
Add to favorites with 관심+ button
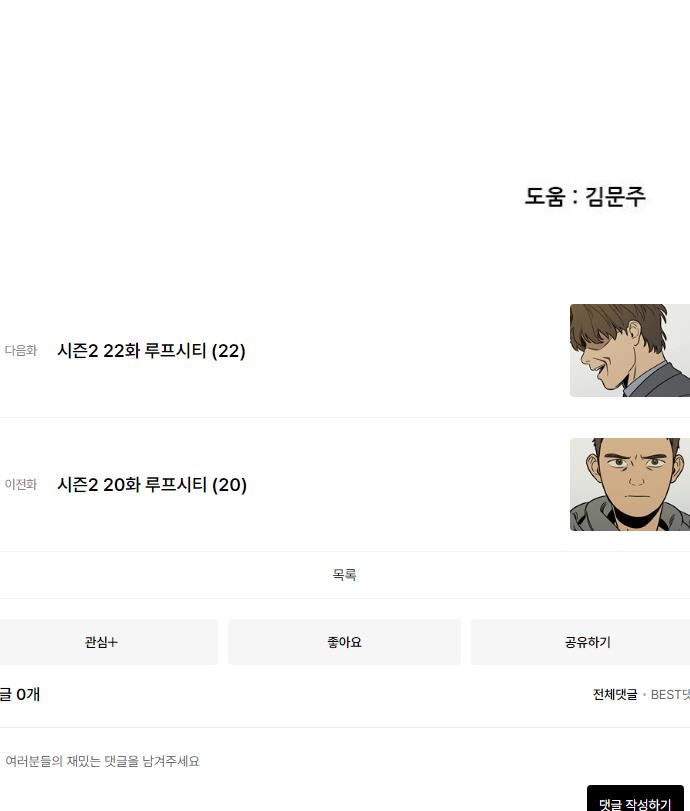click(101, 642)
